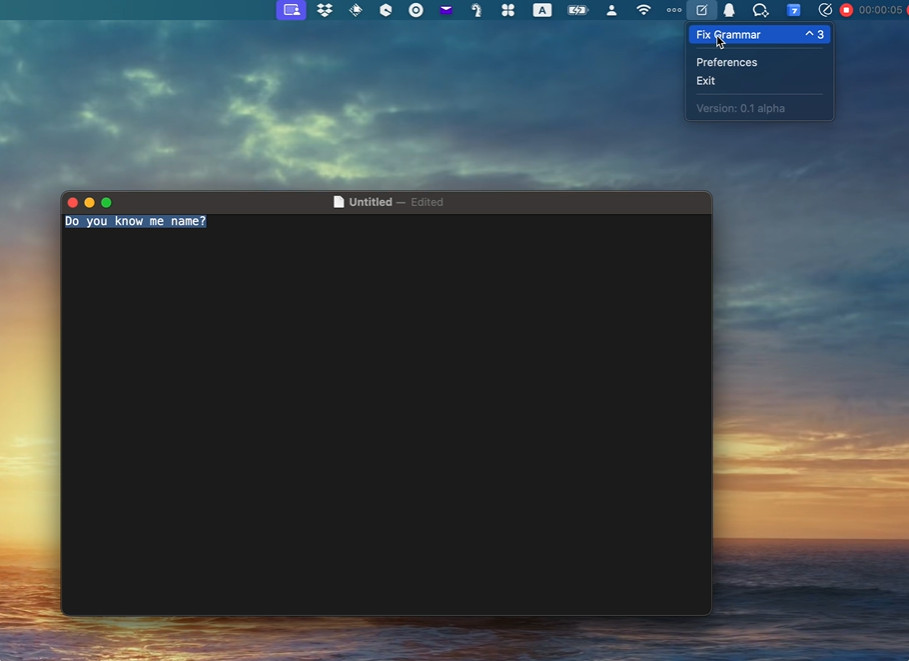Click the selected text 'Do you know me name?'
The image size is (909, 661).
[135, 221]
